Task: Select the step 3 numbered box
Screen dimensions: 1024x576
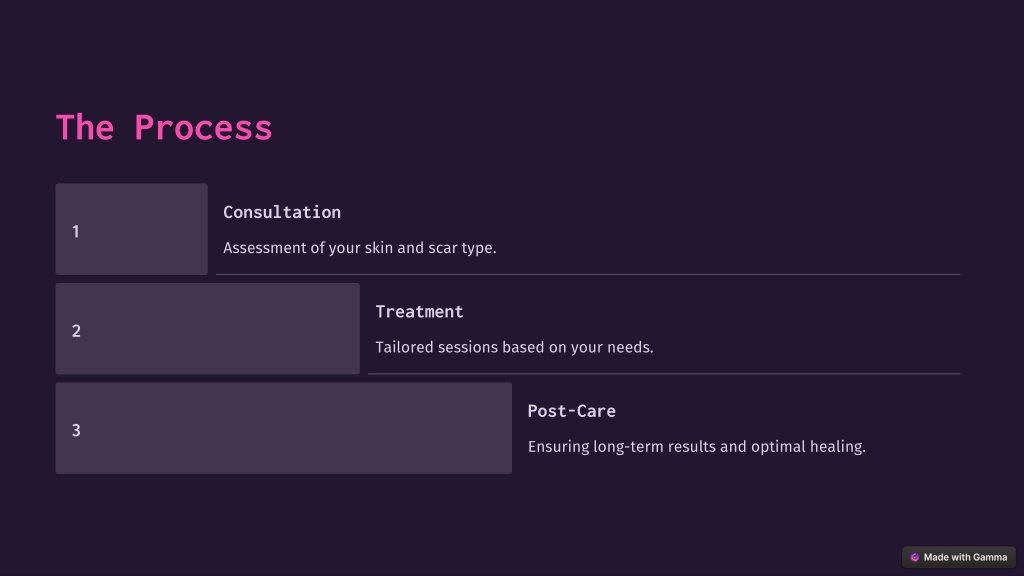Action: pyautogui.click(x=283, y=428)
